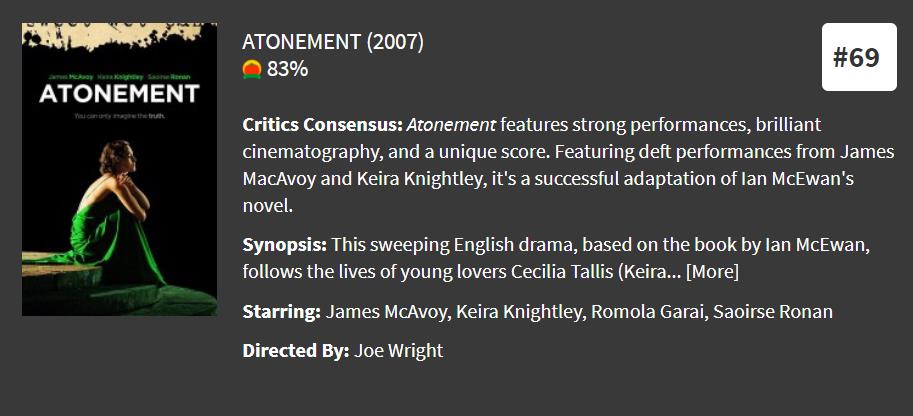
Task: Click the Critics Consensus label
Action: pos(322,125)
